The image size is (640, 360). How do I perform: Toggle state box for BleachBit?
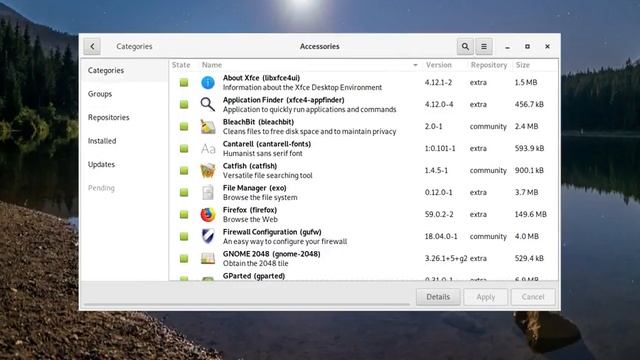[184, 127]
